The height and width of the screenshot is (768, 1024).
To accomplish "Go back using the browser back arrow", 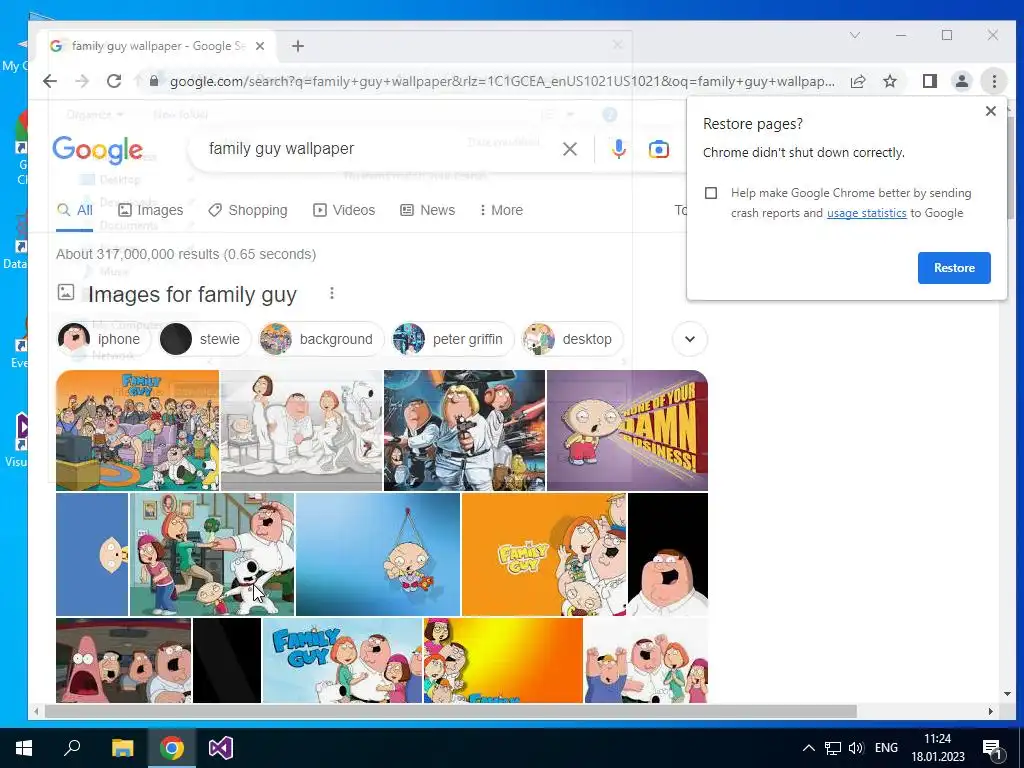I will coord(50,81).
